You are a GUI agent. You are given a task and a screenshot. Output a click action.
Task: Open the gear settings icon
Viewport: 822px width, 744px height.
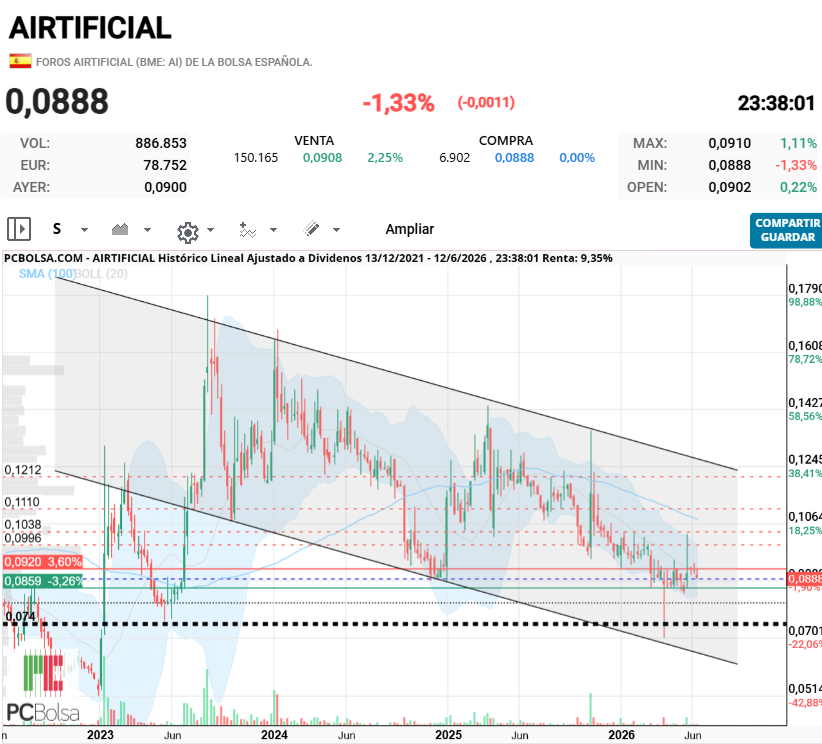pyautogui.click(x=188, y=232)
